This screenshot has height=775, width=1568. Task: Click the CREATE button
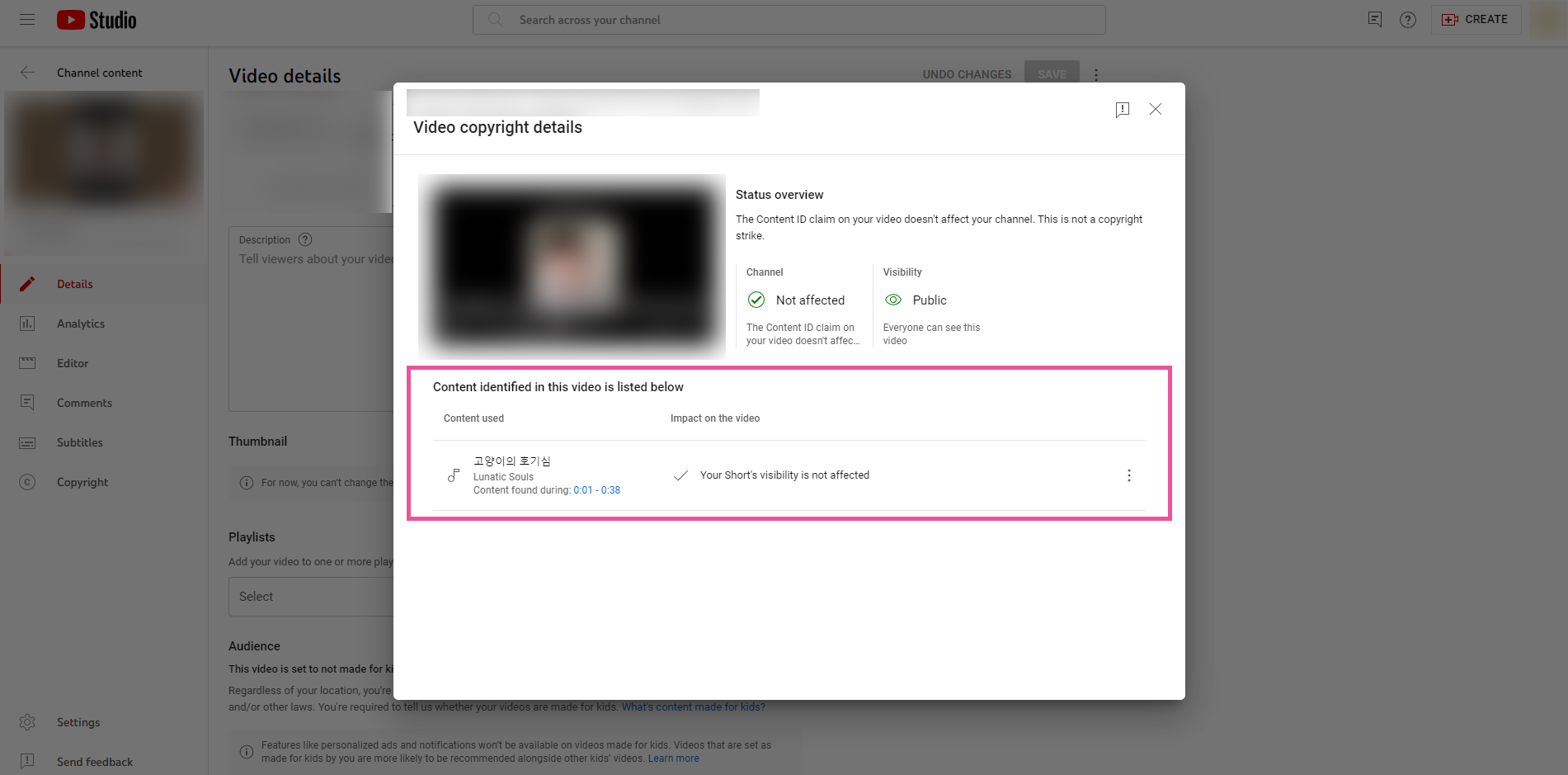tap(1476, 20)
